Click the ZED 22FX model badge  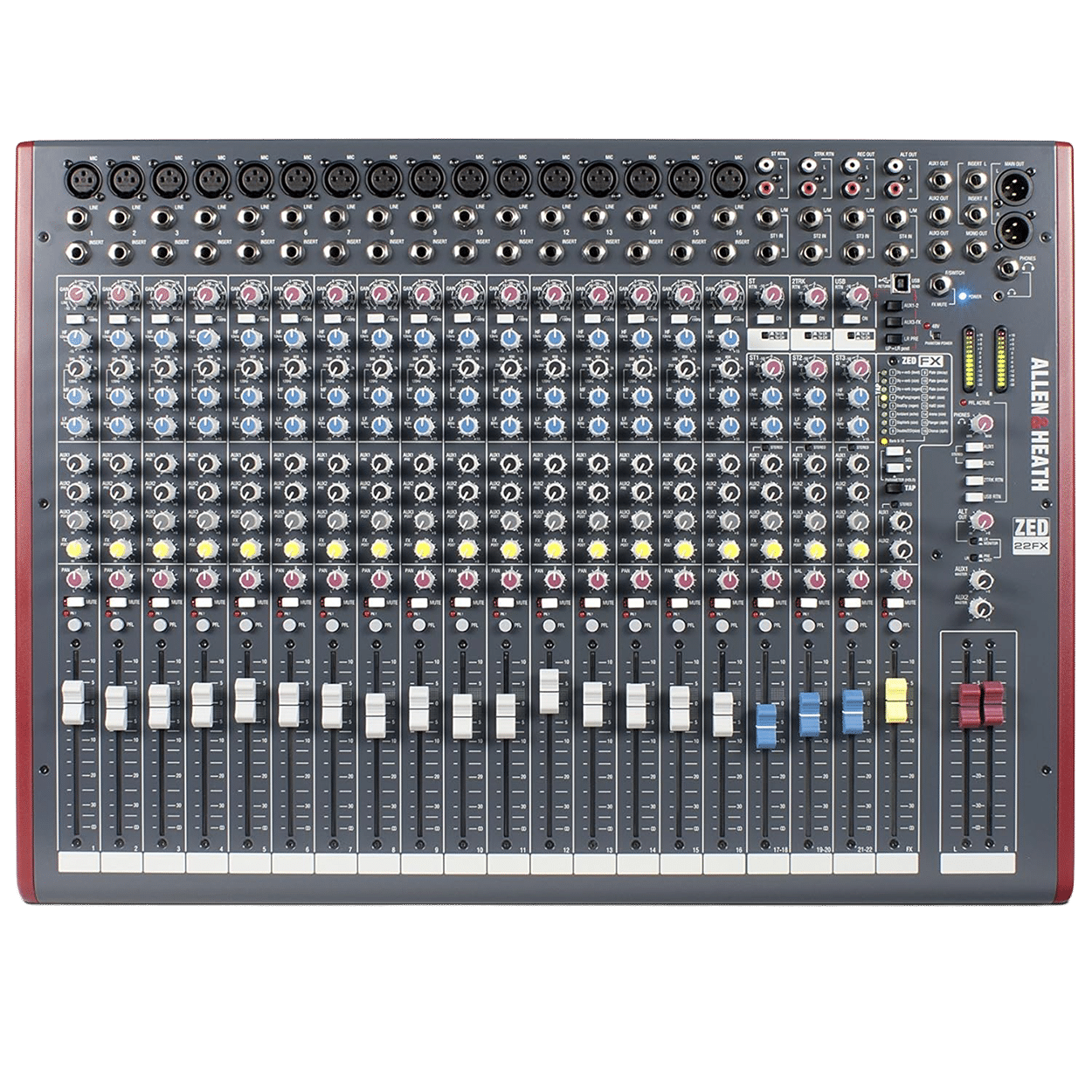point(1031,535)
